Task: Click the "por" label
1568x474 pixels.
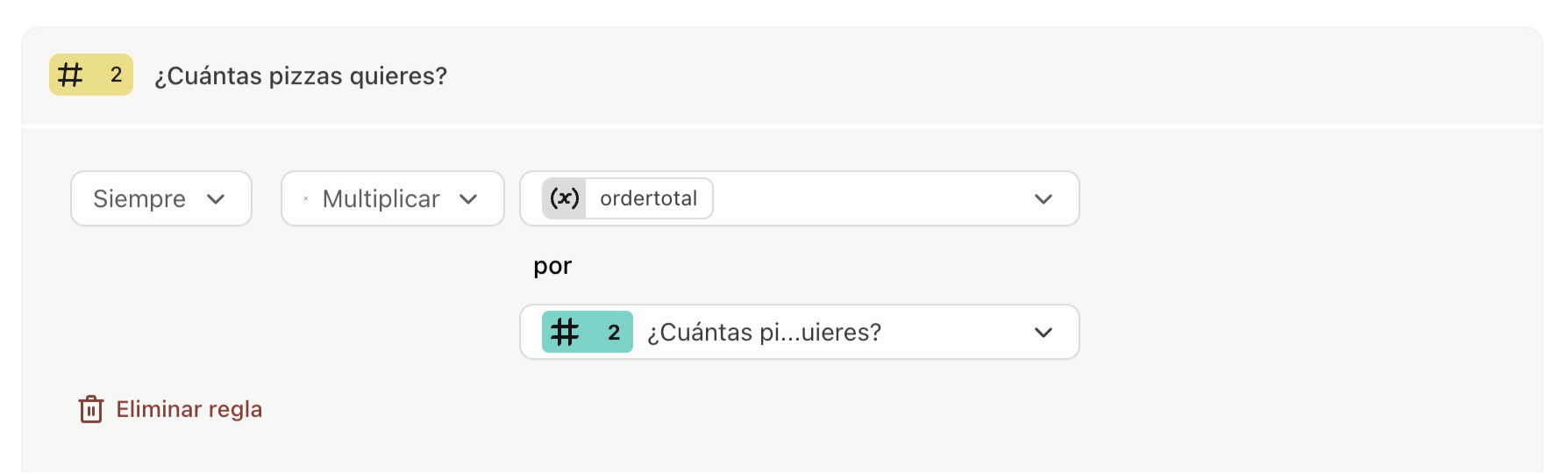Action: 552,266
